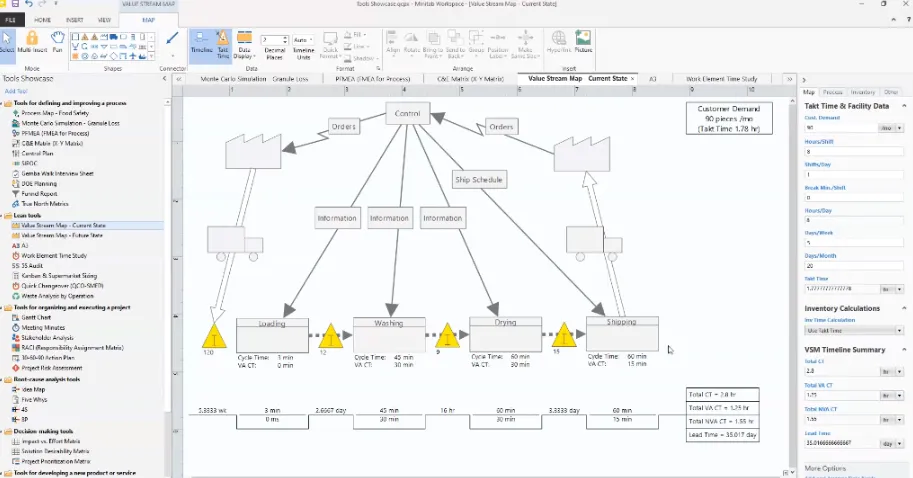The image size is (913, 478).
Task: Click the Bring to Front icon
Action: [433, 45]
